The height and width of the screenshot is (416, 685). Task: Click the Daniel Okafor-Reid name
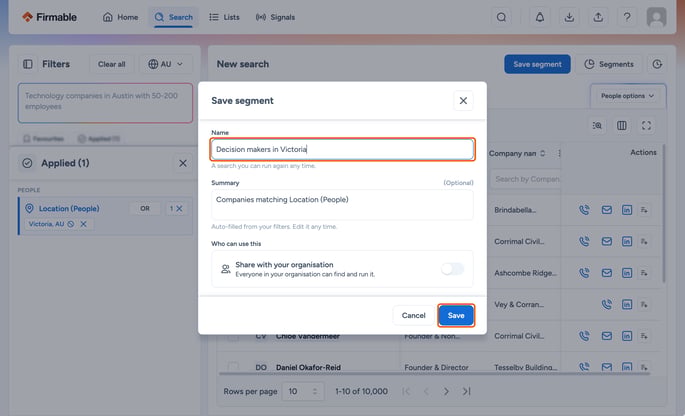308,367
